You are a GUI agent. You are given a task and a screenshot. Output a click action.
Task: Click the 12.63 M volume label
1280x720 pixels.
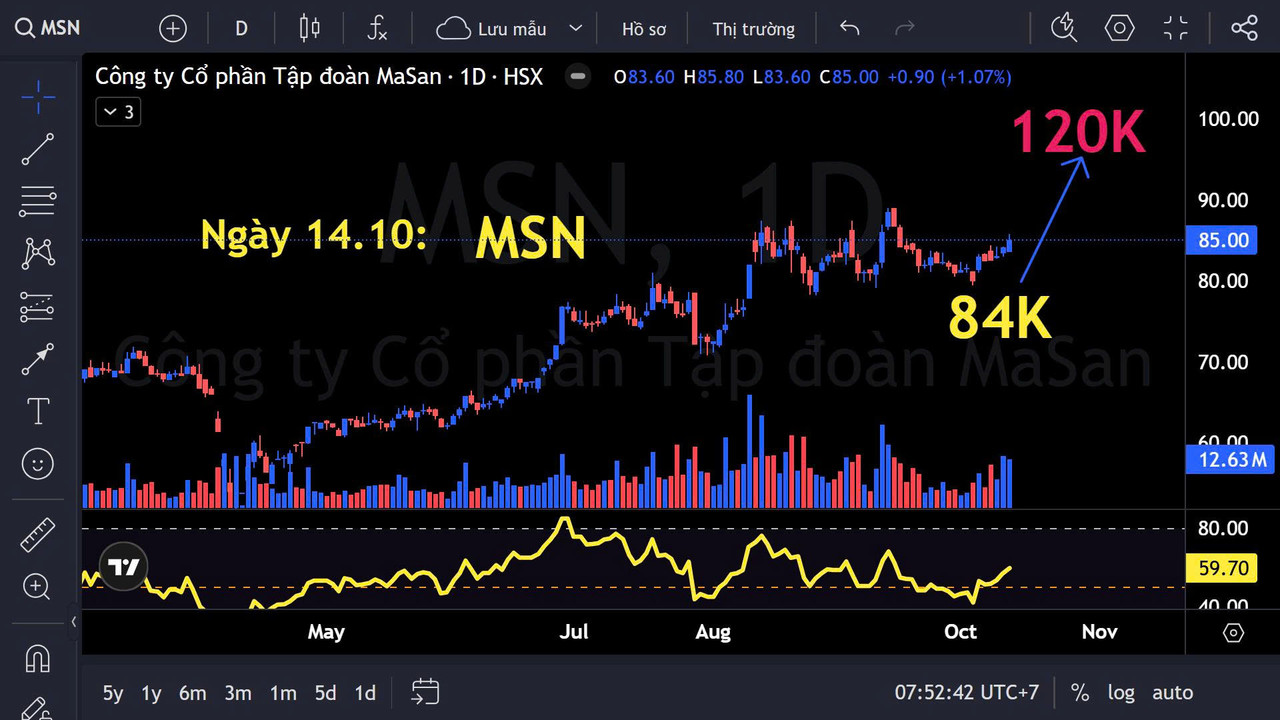(x=1230, y=460)
